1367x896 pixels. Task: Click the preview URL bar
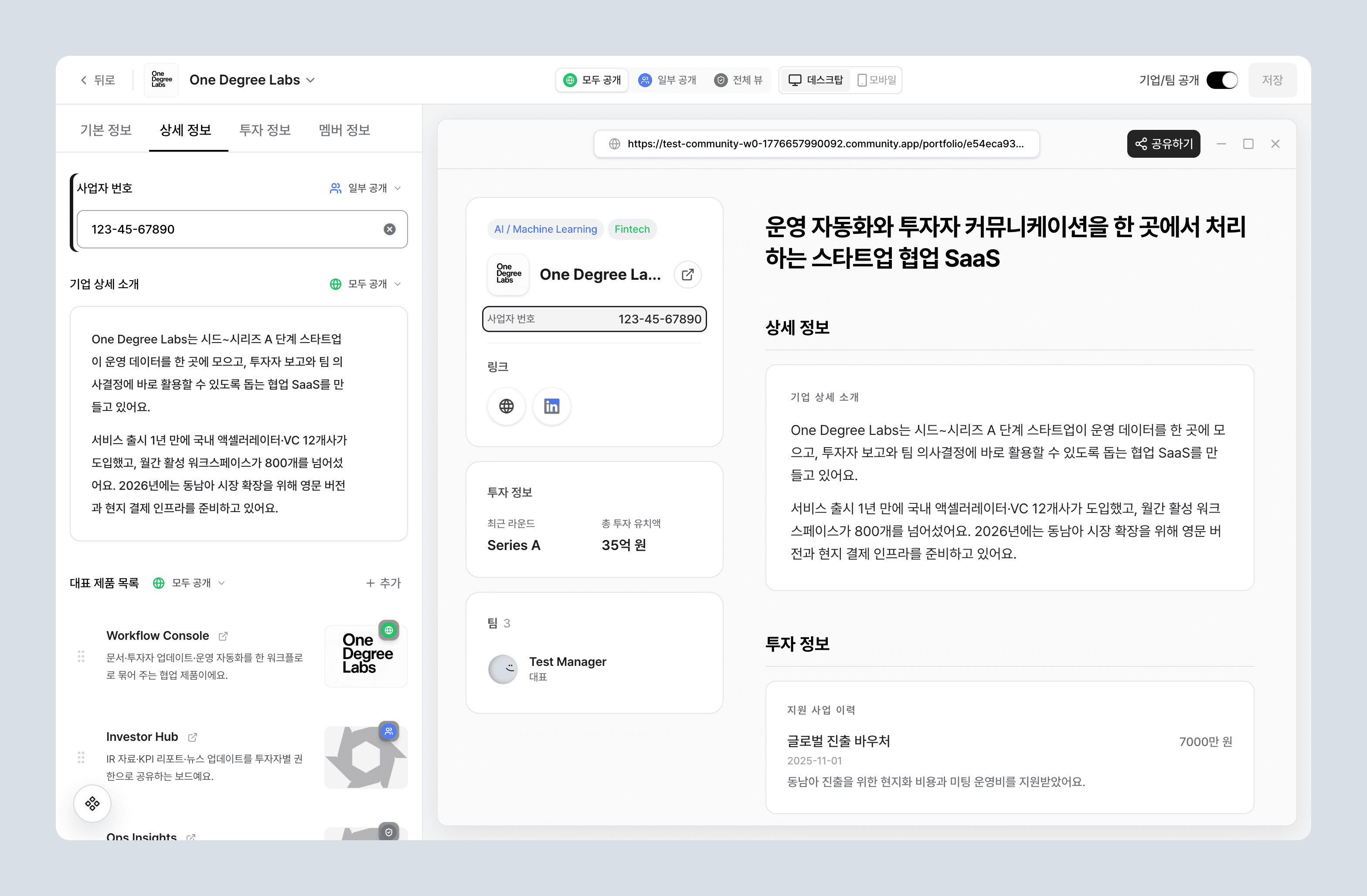[x=816, y=143]
